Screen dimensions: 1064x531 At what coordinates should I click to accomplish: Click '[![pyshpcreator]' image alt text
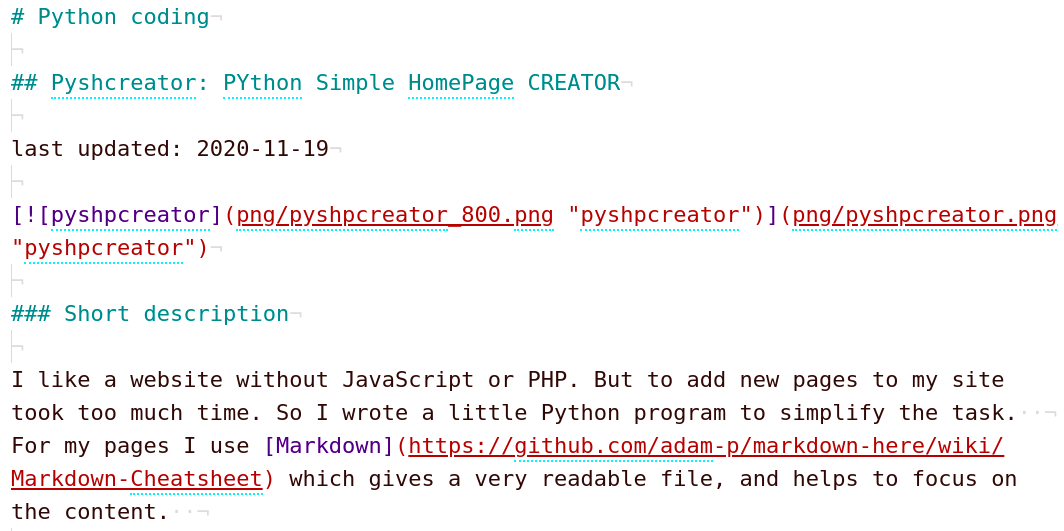pyautogui.click(x=117, y=216)
